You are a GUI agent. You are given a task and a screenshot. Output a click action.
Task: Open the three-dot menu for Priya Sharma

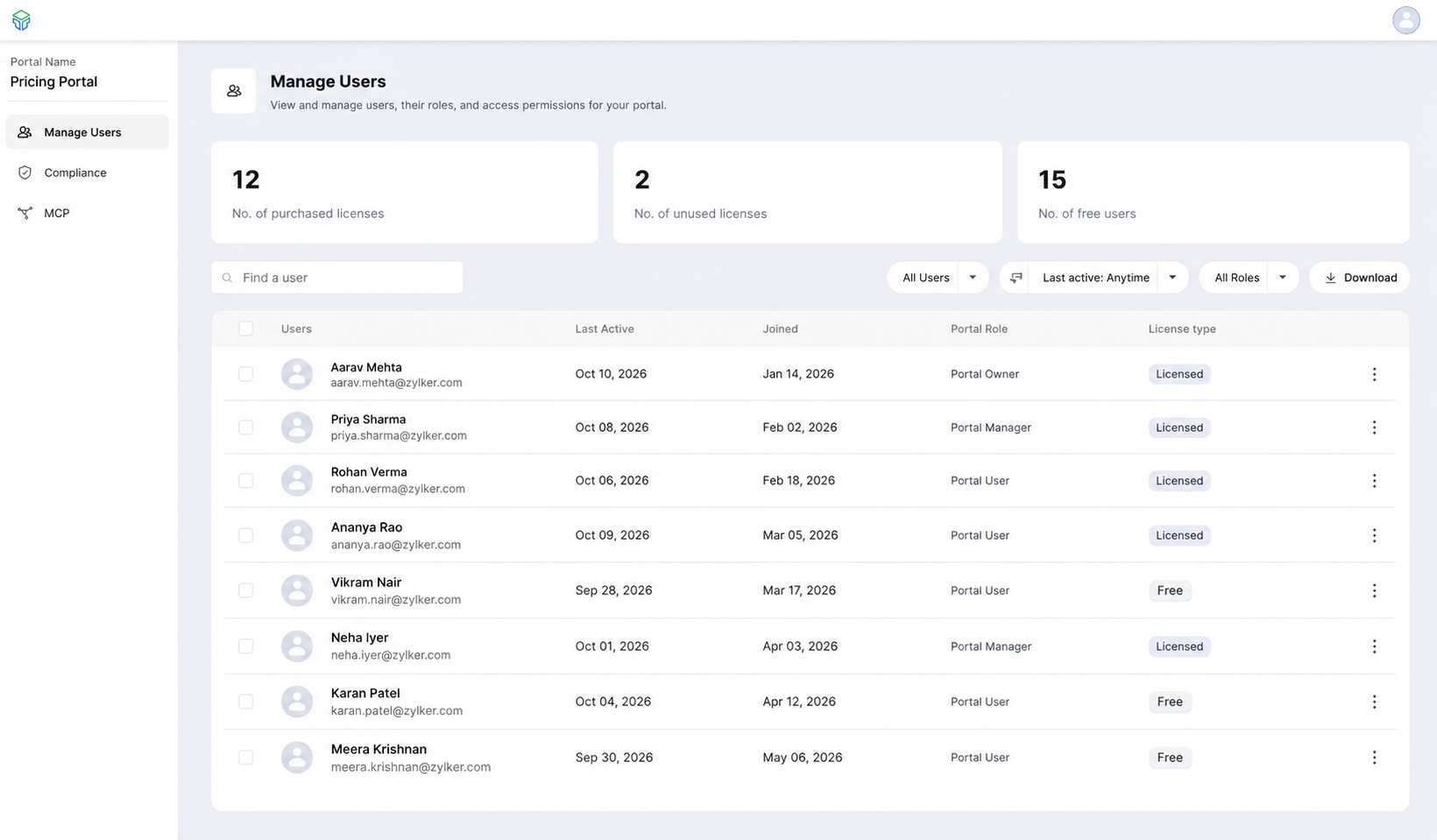tap(1374, 427)
